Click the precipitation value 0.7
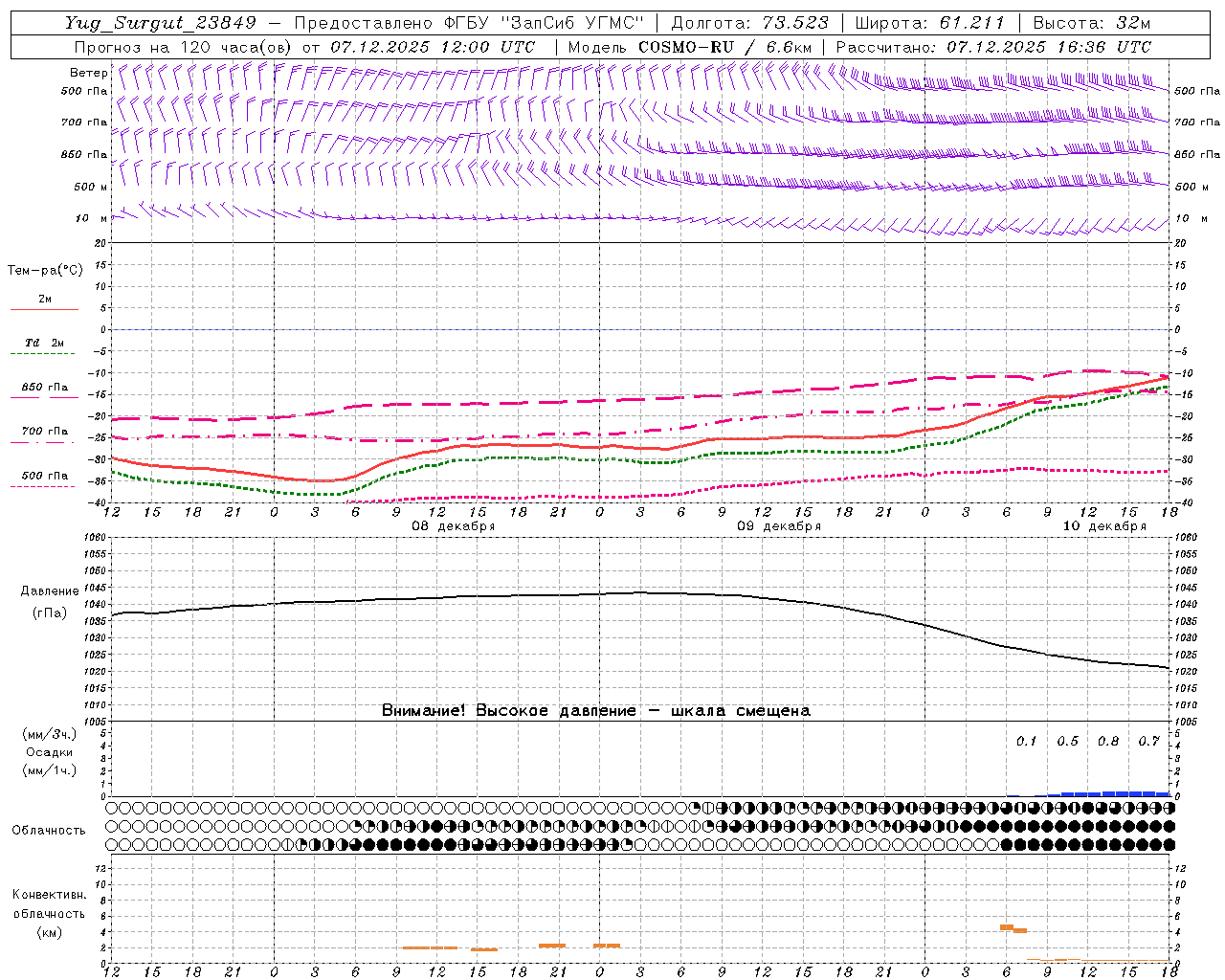Screen dimensions: 1225x980 click(x=1148, y=741)
